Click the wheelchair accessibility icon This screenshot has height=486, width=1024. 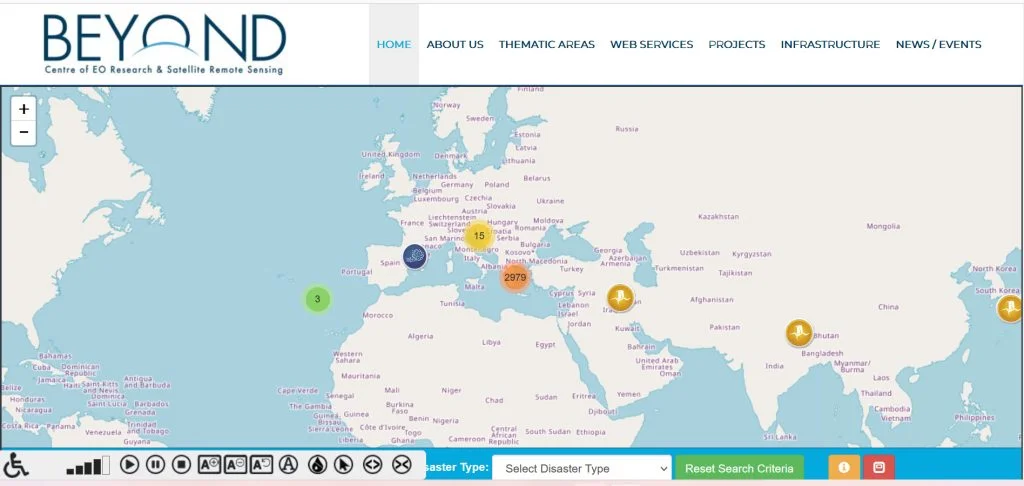pyautogui.click(x=17, y=465)
